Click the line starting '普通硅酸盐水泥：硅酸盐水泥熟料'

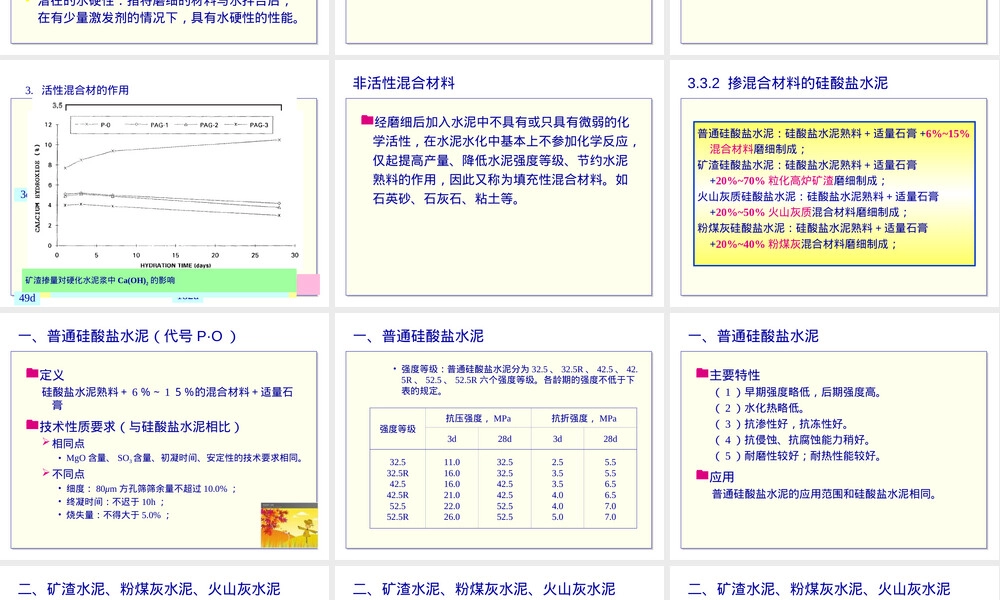(833, 133)
